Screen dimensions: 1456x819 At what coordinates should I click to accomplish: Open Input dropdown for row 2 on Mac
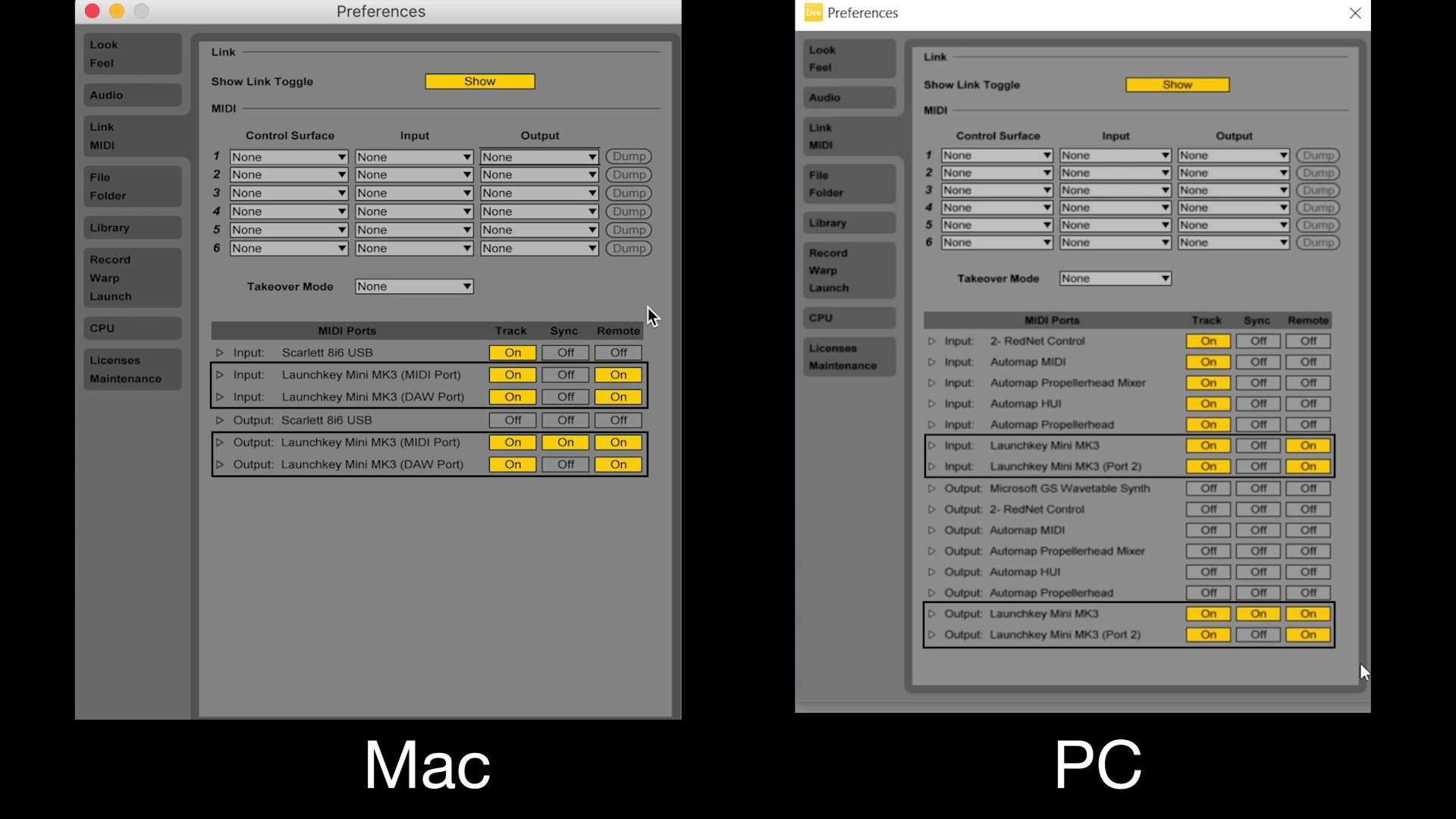pos(413,175)
